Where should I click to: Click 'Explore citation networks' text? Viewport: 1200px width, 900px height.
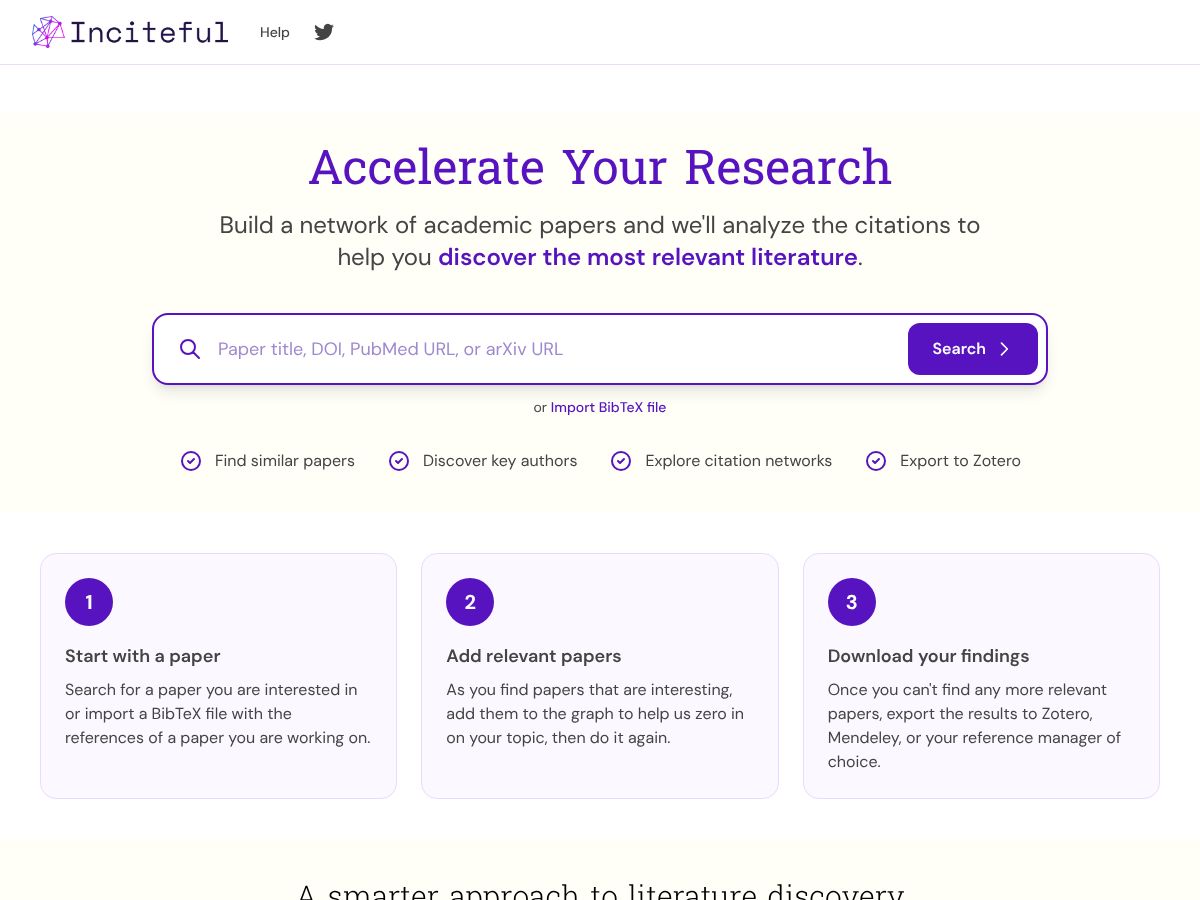click(739, 461)
